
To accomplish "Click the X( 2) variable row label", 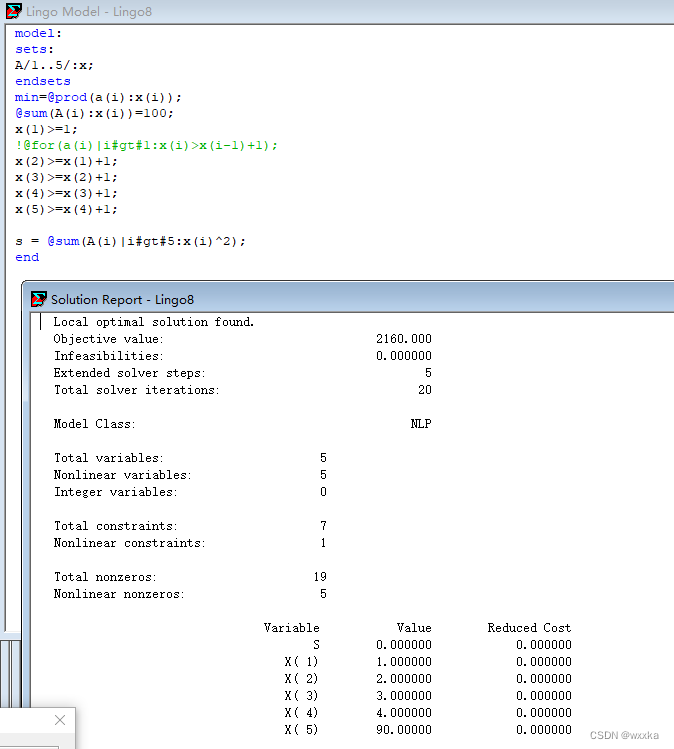I will [301, 679].
